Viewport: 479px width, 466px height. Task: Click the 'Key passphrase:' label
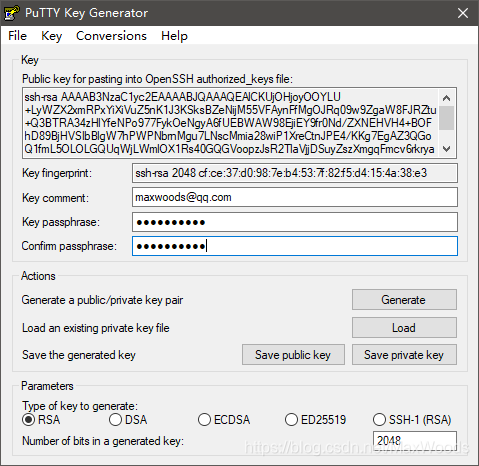point(61,222)
